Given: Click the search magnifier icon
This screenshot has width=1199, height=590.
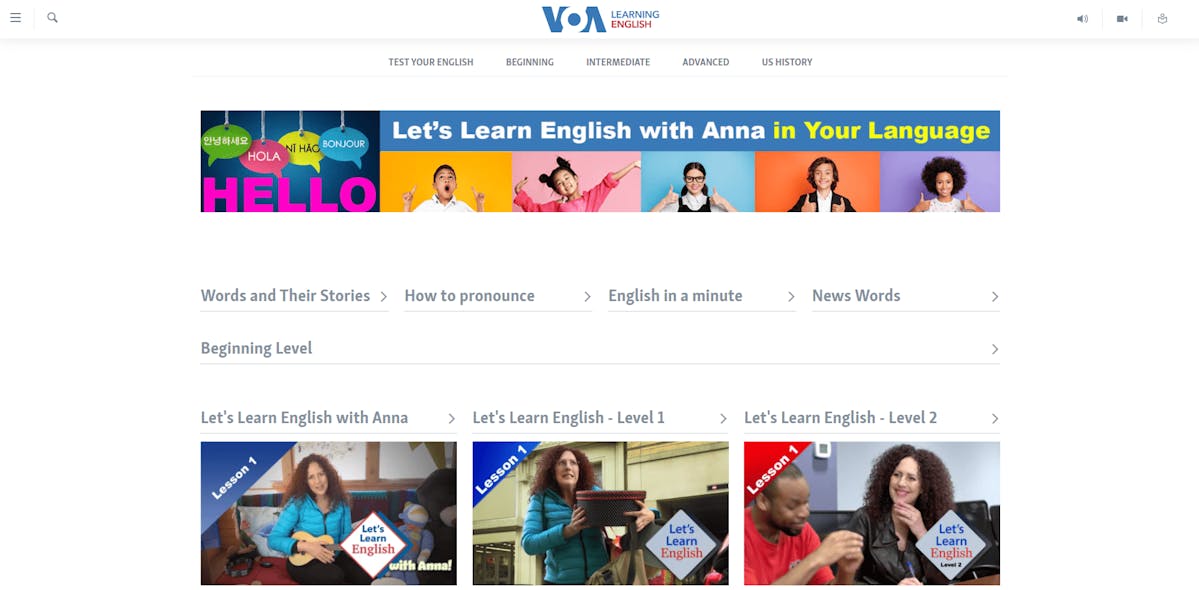Looking at the screenshot, I should pyautogui.click(x=52, y=18).
